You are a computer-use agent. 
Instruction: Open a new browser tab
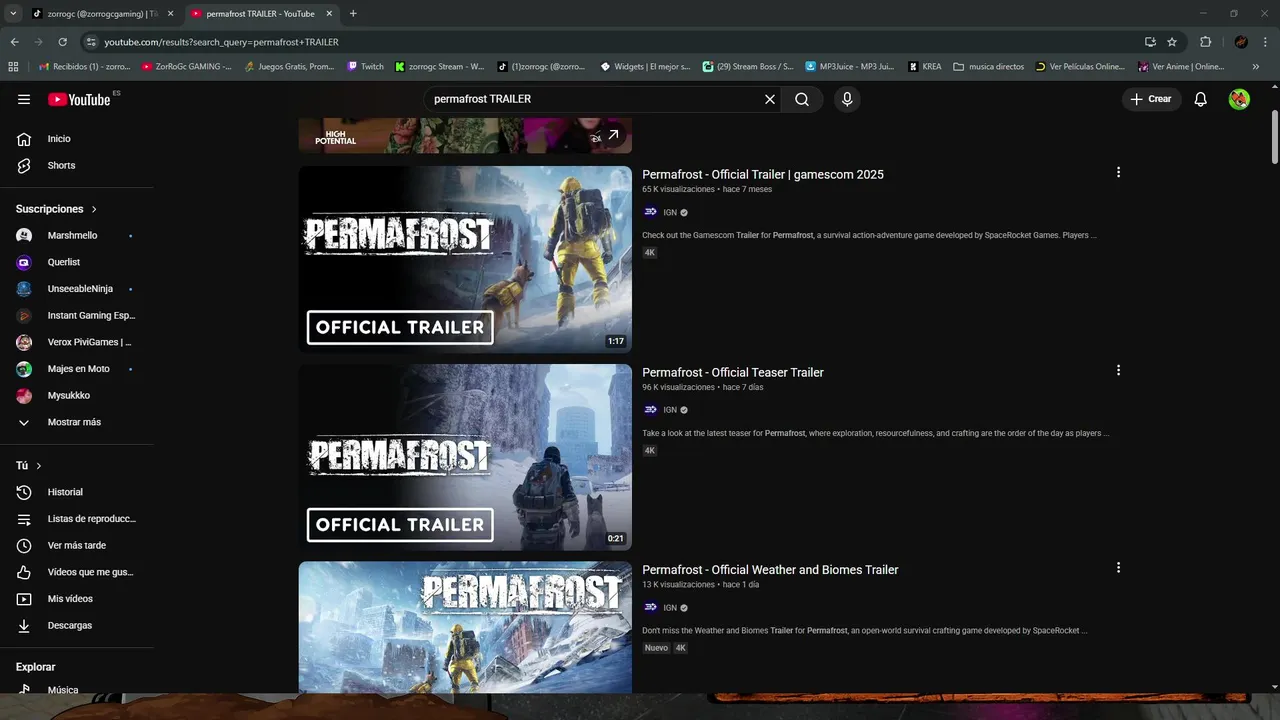coord(353,14)
